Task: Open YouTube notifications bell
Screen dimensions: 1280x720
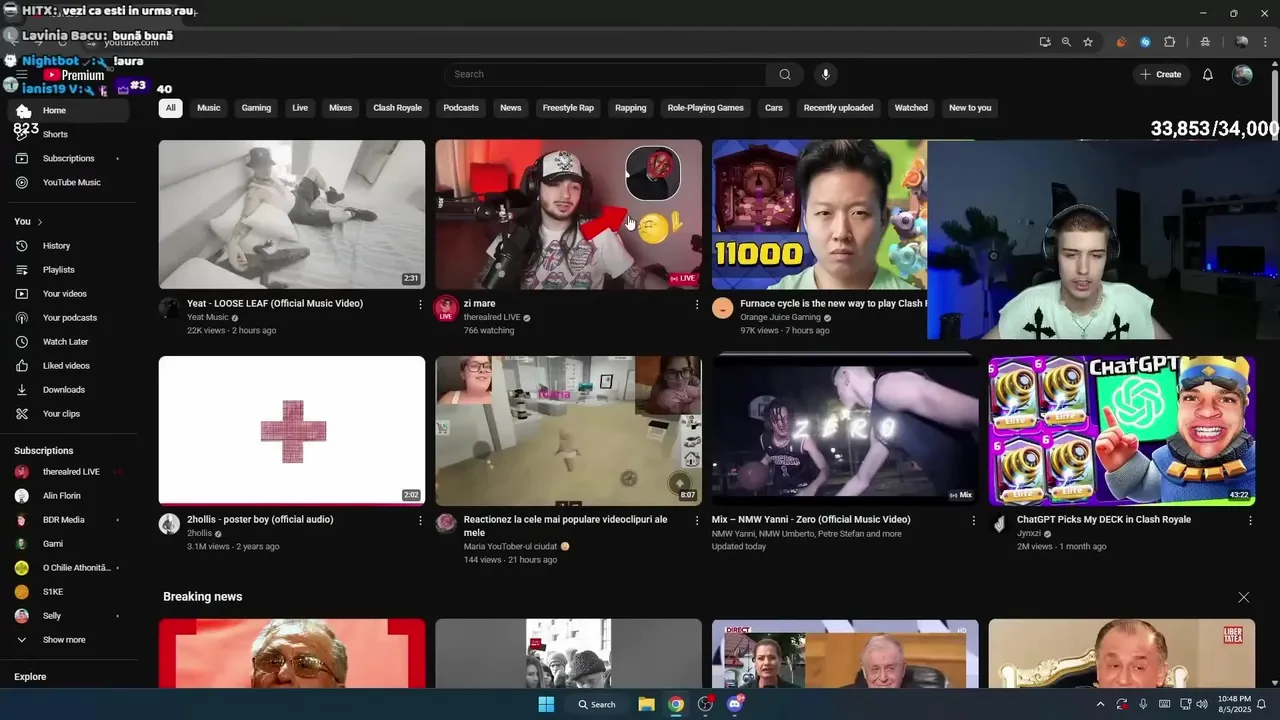Action: (1207, 74)
